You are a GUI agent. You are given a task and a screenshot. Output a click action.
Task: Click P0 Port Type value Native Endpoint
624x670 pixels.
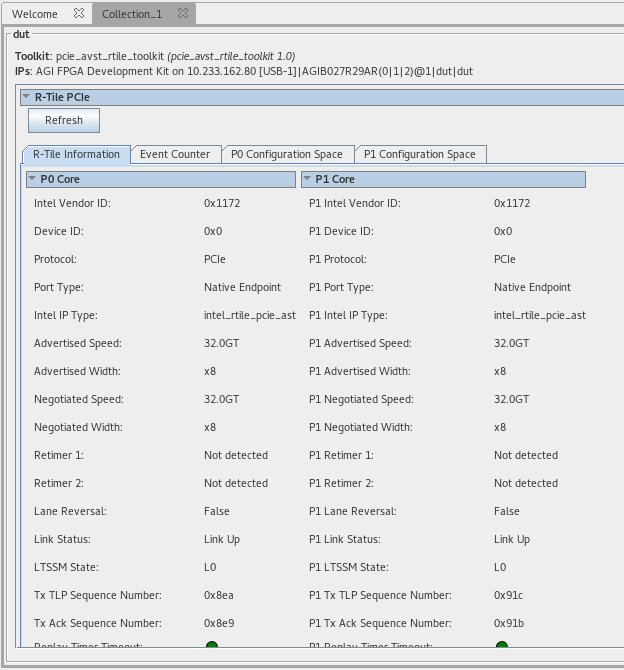tap(242, 287)
